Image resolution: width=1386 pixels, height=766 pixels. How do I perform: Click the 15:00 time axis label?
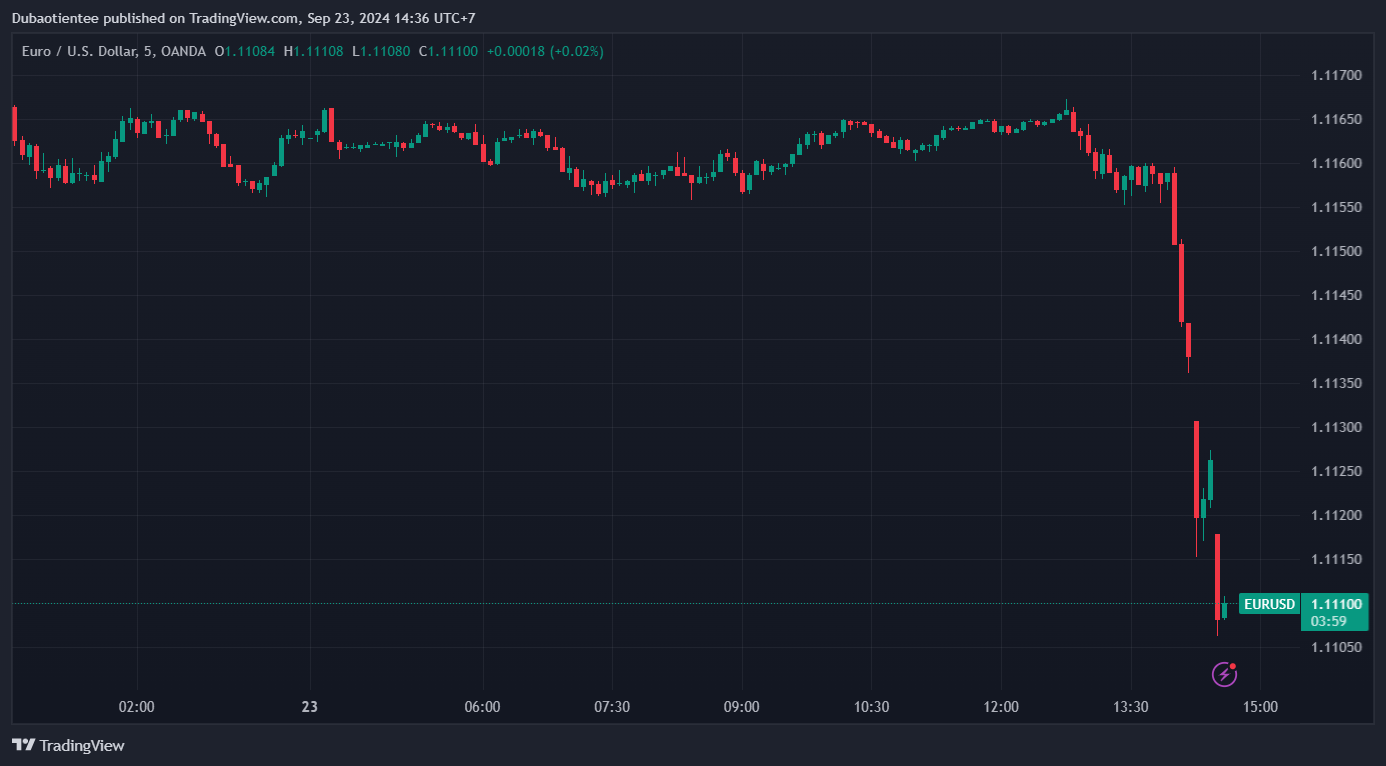pyautogui.click(x=1260, y=707)
